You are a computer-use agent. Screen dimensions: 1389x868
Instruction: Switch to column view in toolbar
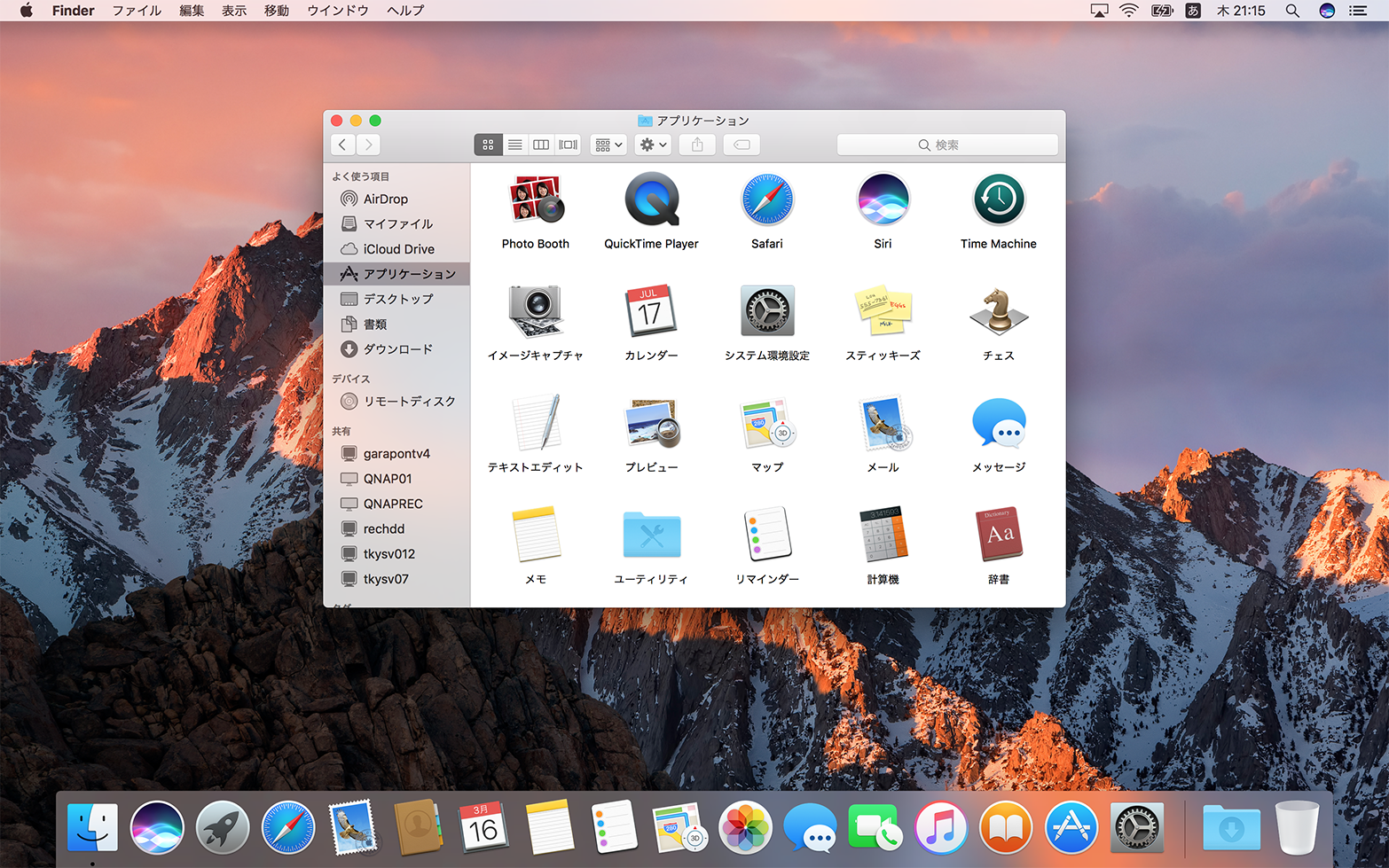click(541, 145)
